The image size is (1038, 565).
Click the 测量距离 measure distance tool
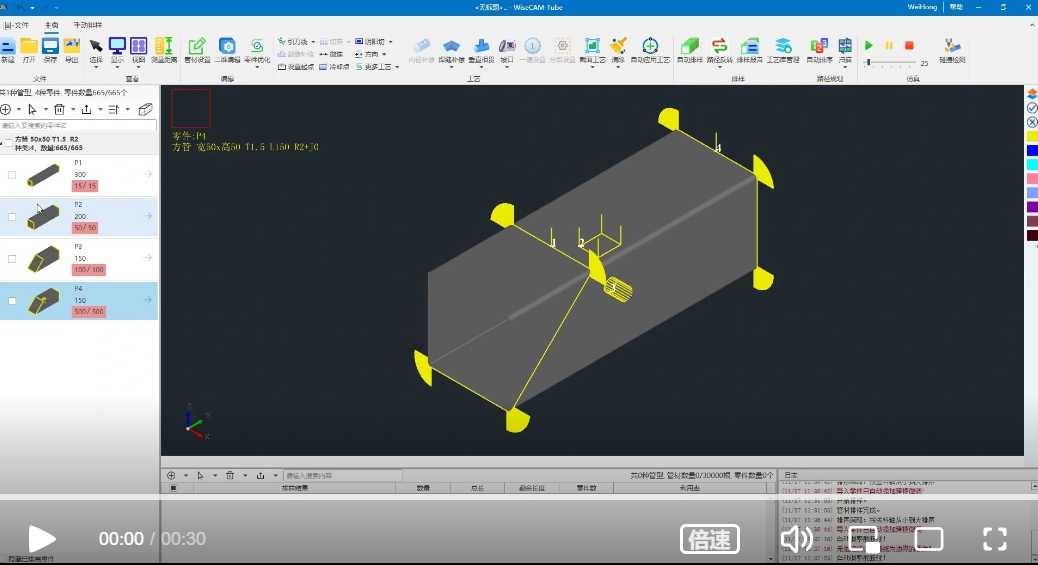click(x=164, y=50)
